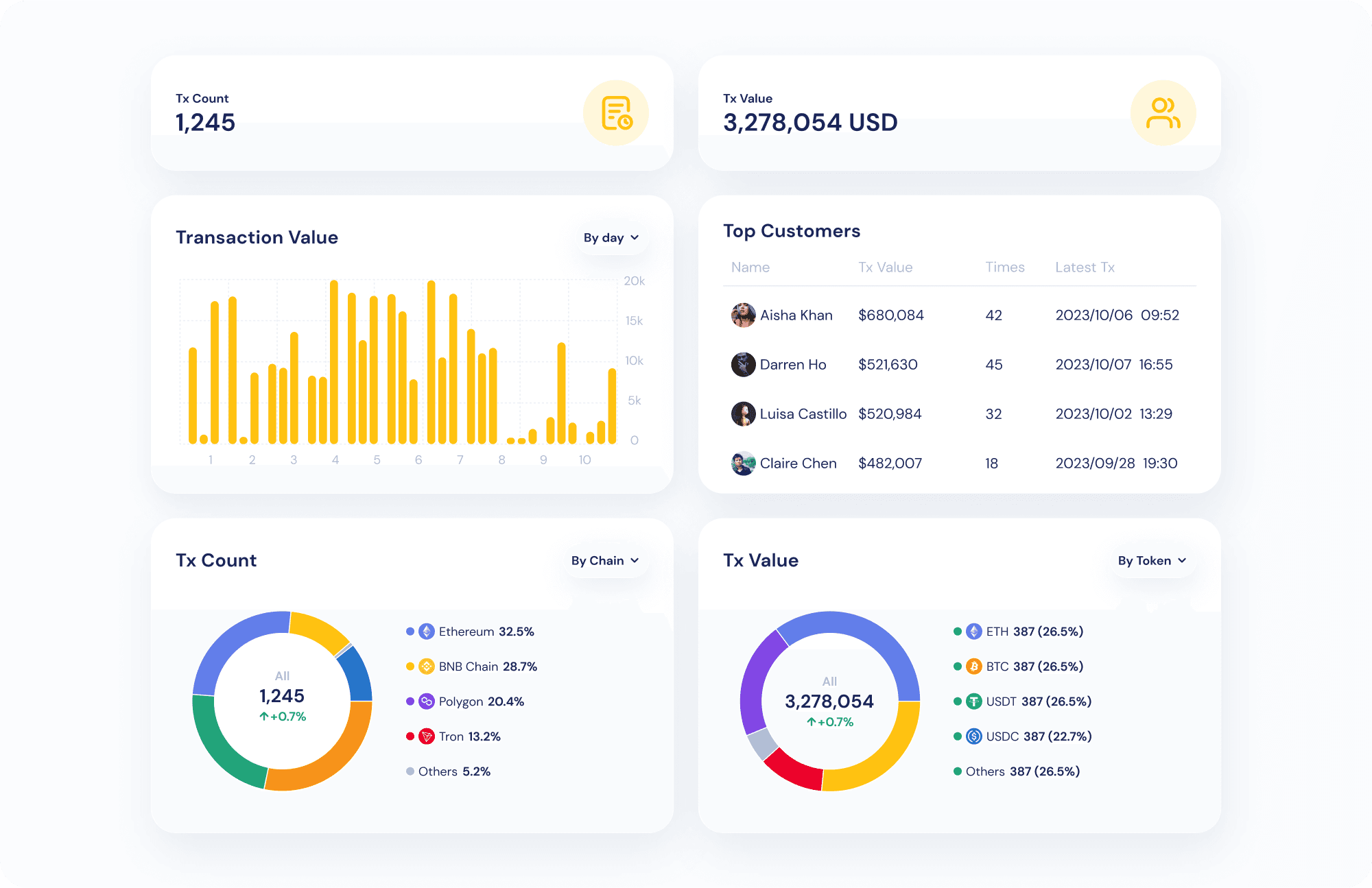Click the Ethereum icon in chain legend
The width and height of the screenshot is (1372, 888).
[427, 632]
